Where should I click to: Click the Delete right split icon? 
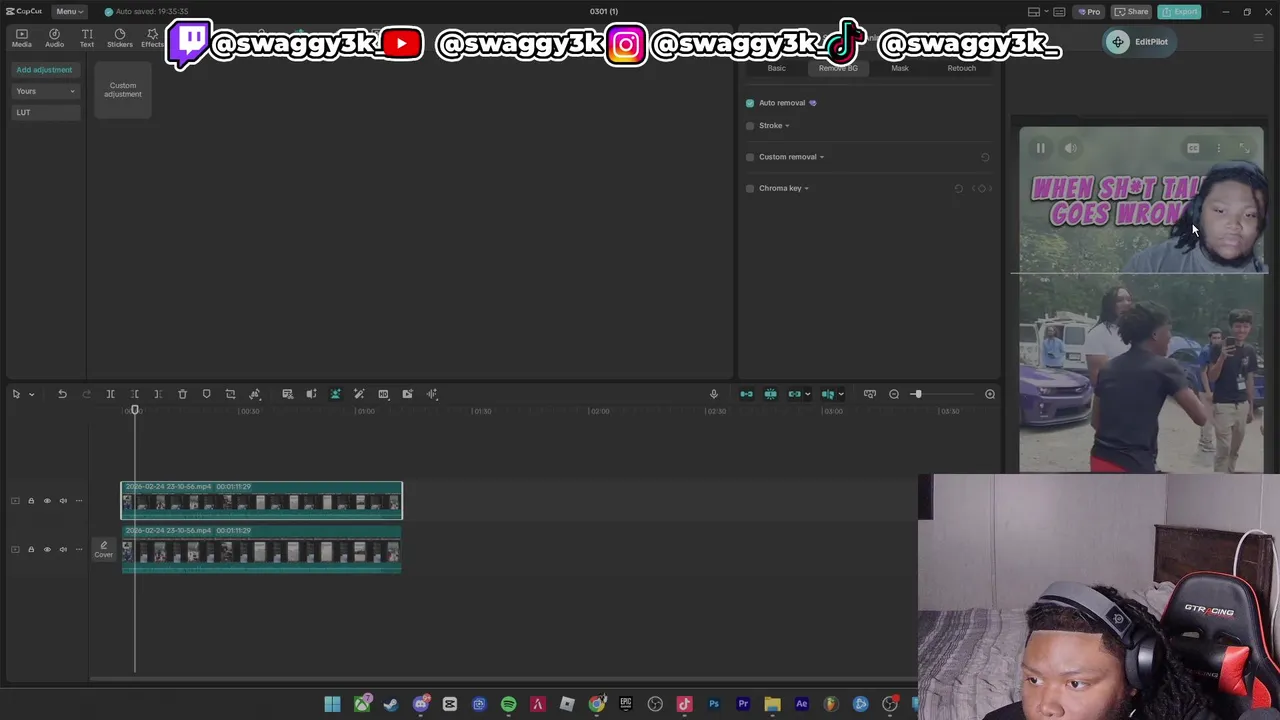pyautogui.click(x=158, y=394)
